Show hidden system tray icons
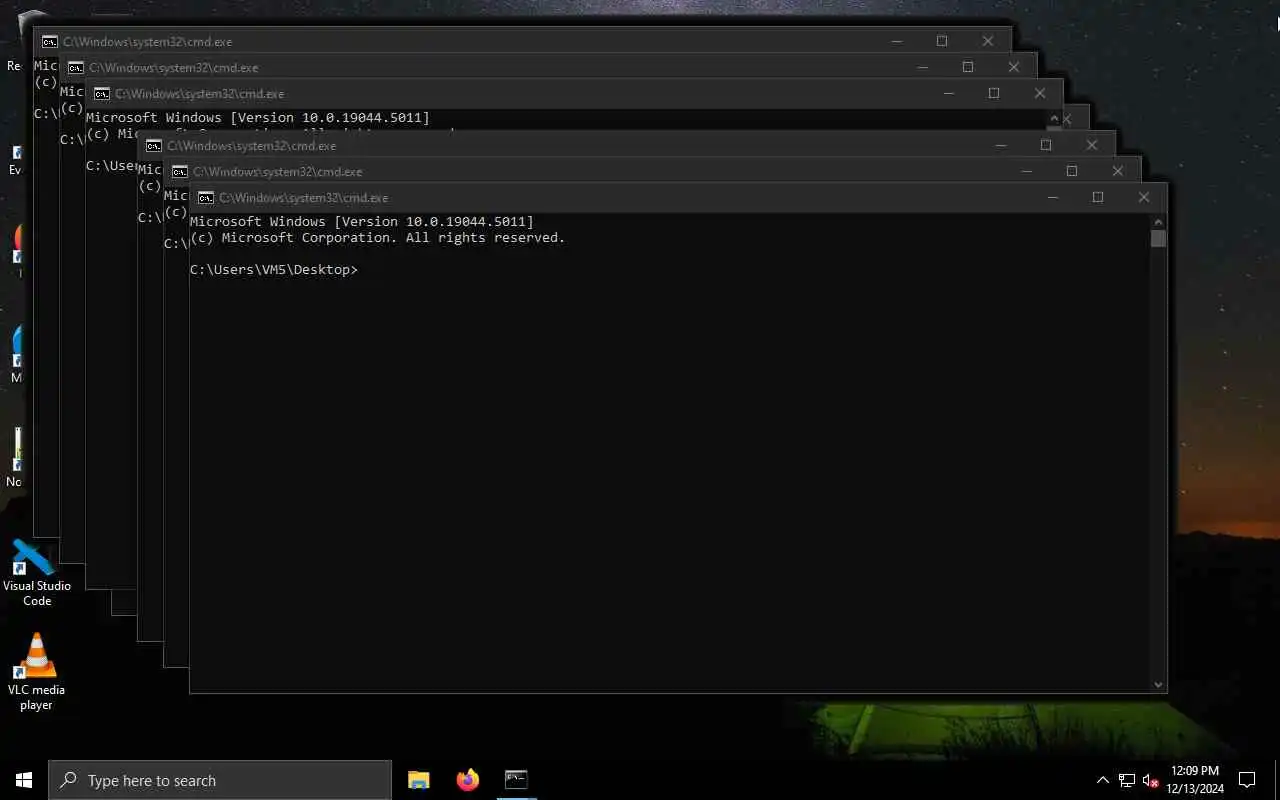Viewport: 1280px width, 800px height. (x=1103, y=780)
